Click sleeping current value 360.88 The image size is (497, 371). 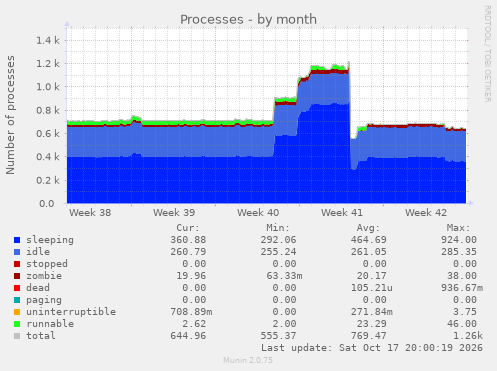point(188,240)
